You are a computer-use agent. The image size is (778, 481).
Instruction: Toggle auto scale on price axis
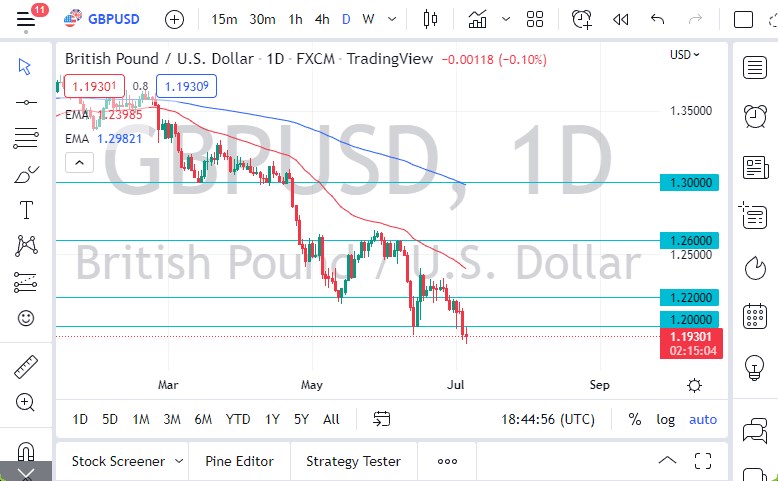tap(703, 419)
